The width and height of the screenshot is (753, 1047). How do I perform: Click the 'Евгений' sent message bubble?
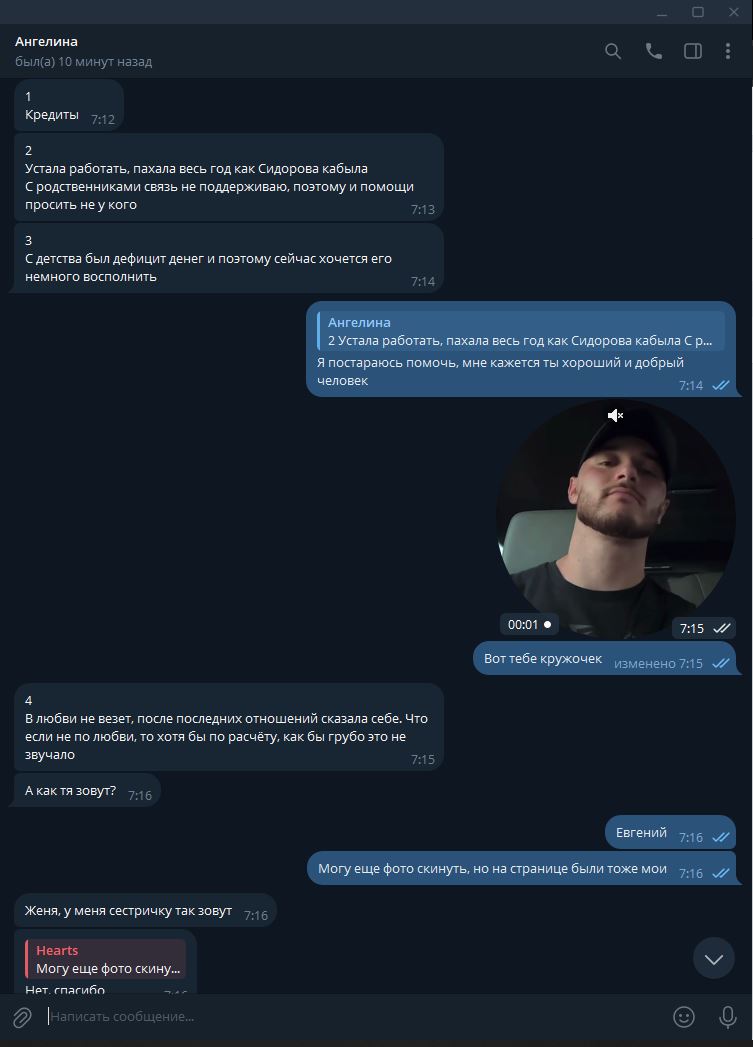click(x=641, y=833)
